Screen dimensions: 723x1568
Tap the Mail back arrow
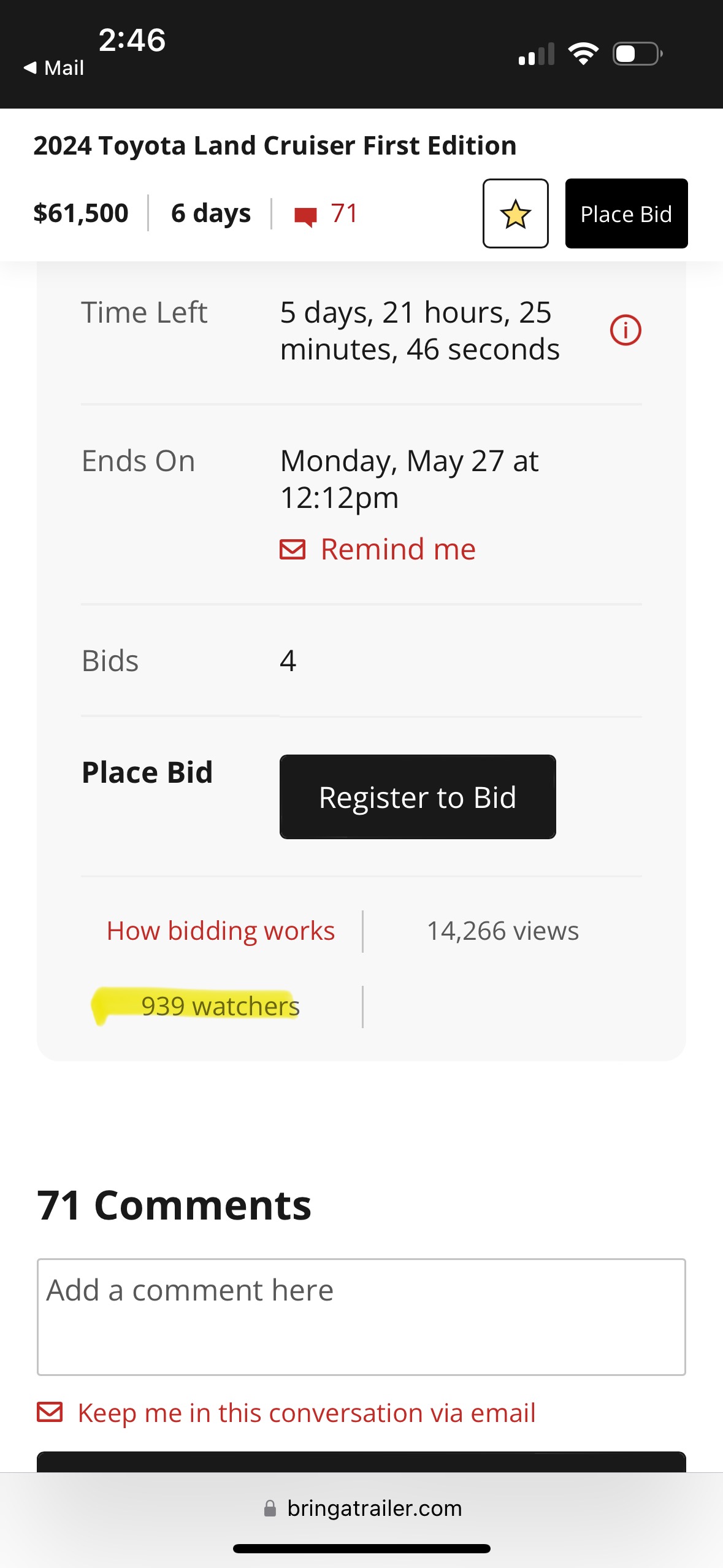pyautogui.click(x=30, y=67)
